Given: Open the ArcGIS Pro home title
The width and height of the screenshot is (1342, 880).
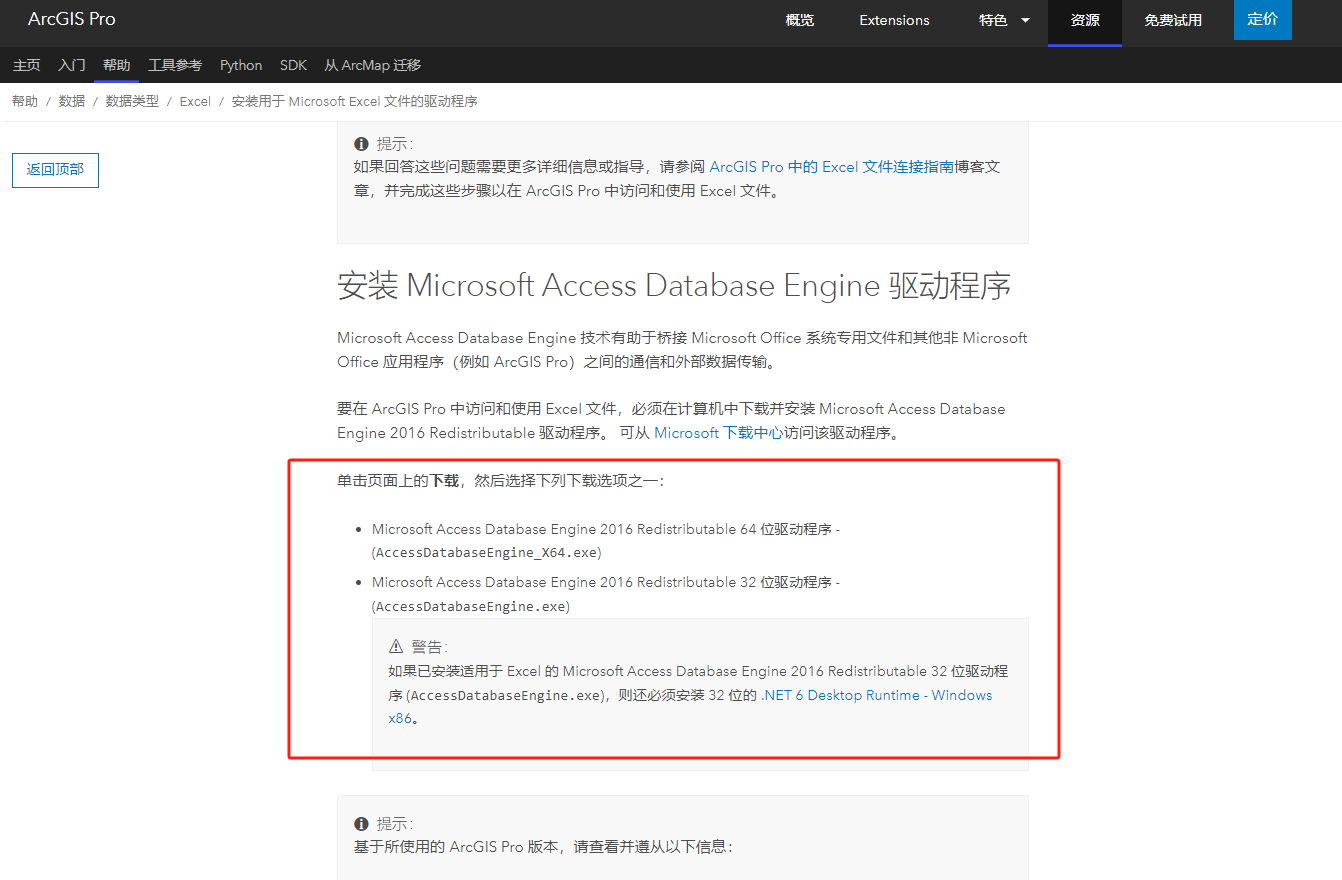Looking at the screenshot, I should 71,19.
